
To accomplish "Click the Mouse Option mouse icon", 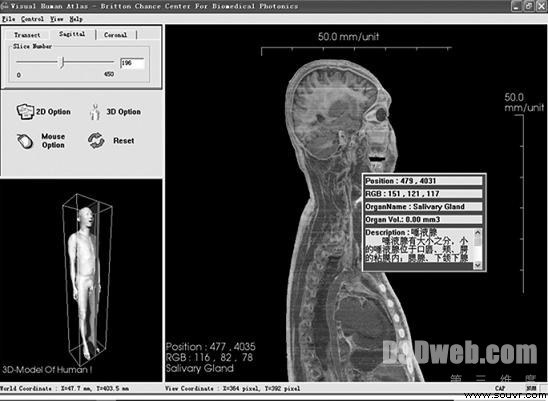I will point(25,141).
